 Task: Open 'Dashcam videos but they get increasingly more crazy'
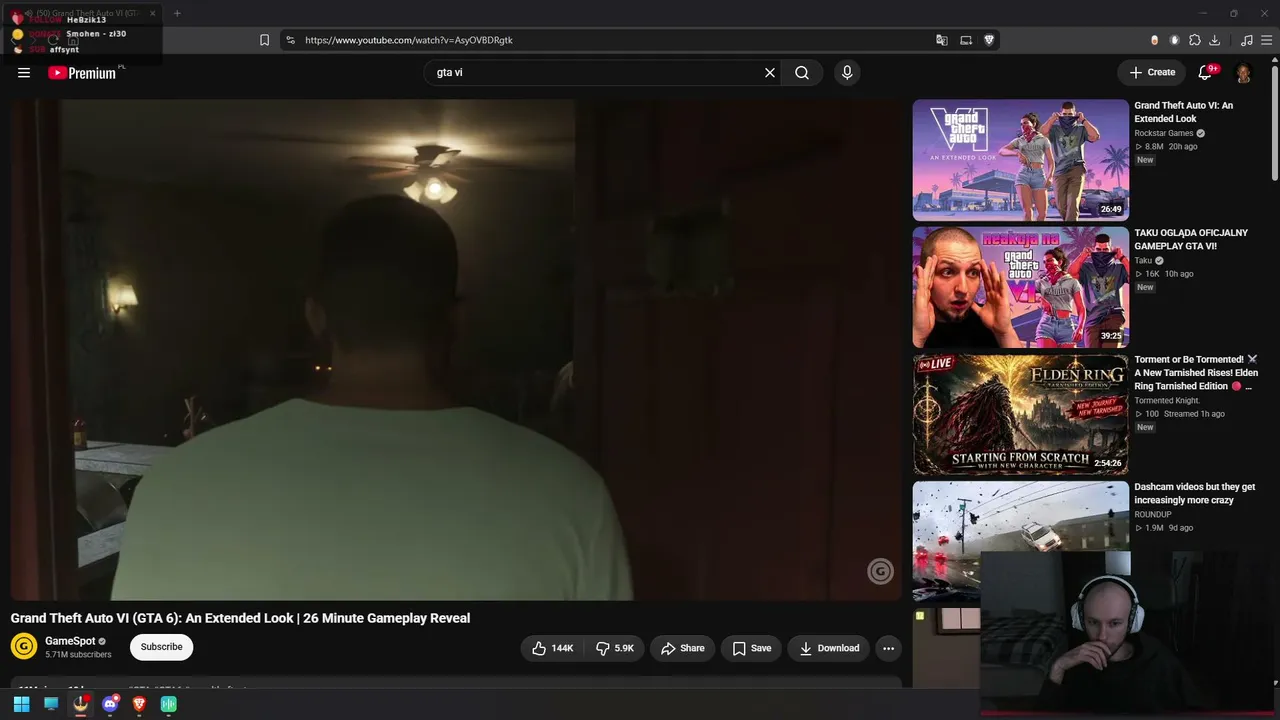coord(1195,493)
